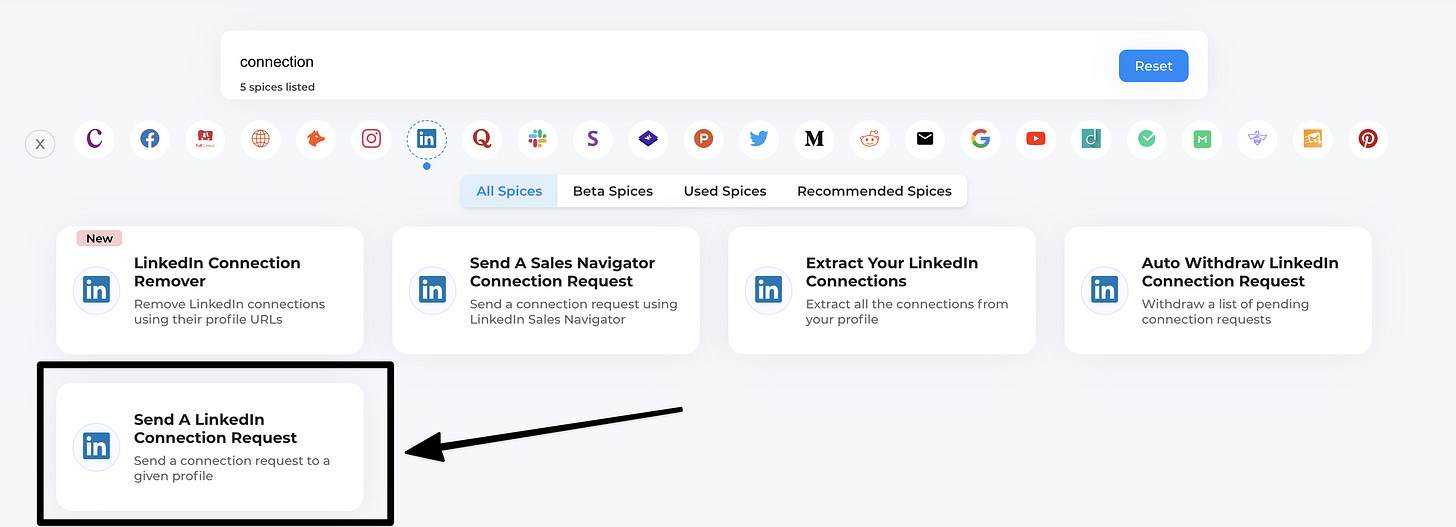Click the pink 'New' badge
Screen dimensions: 1456x527
pyautogui.click(x=99, y=238)
